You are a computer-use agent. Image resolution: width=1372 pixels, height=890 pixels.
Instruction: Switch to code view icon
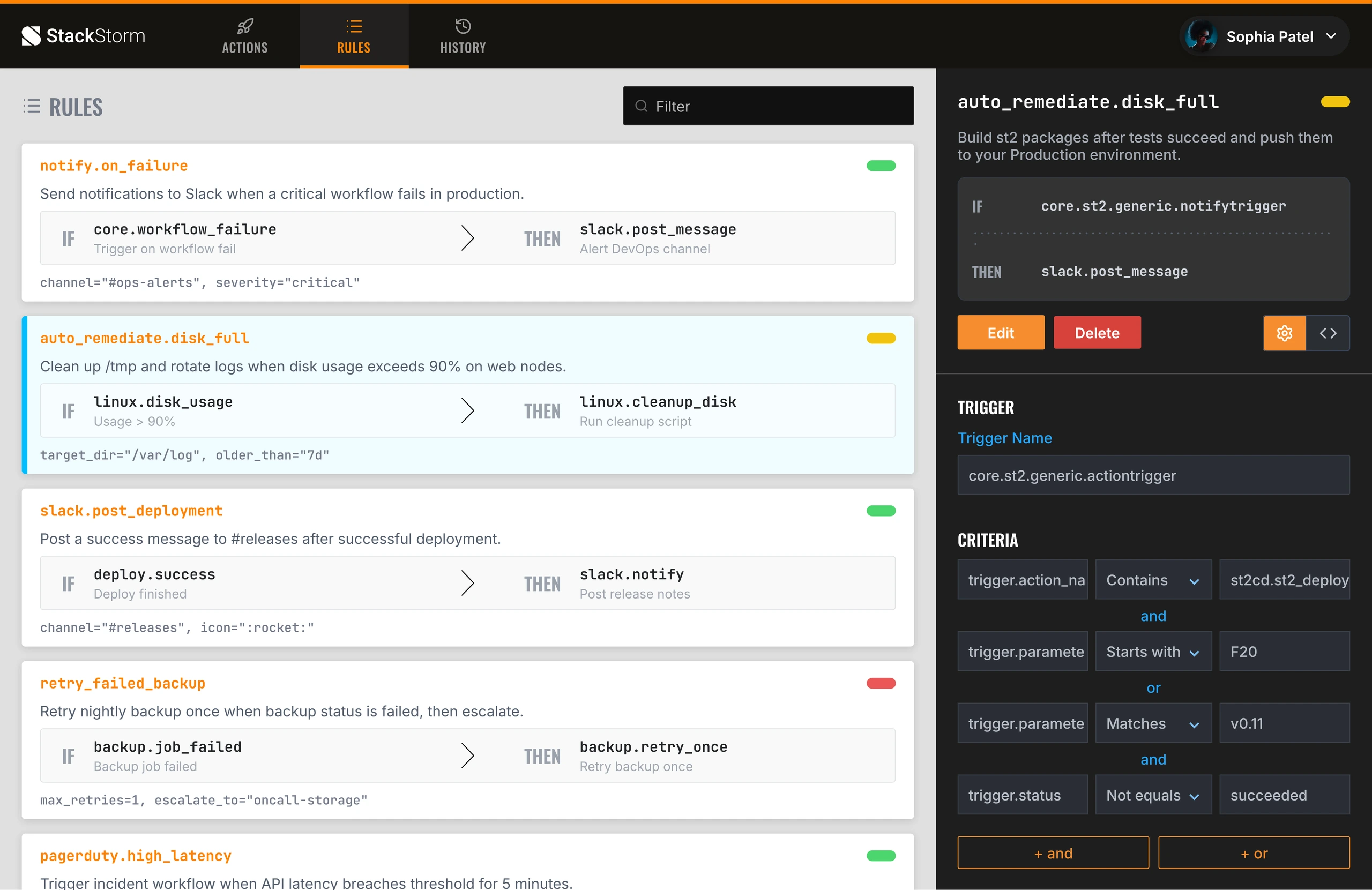click(x=1328, y=333)
